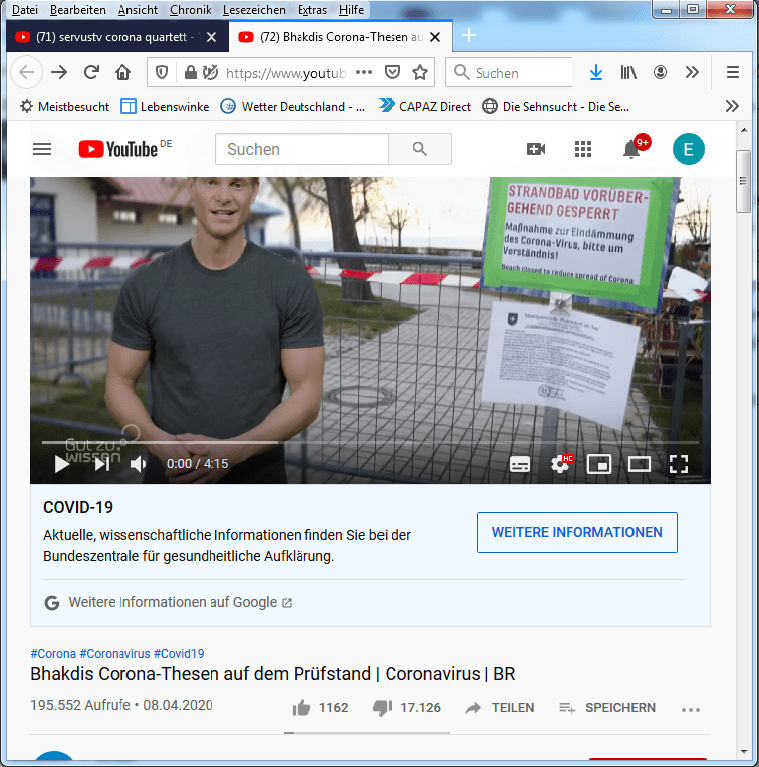The width and height of the screenshot is (759, 767).
Task: Open video settings gear
Action: tap(560, 464)
